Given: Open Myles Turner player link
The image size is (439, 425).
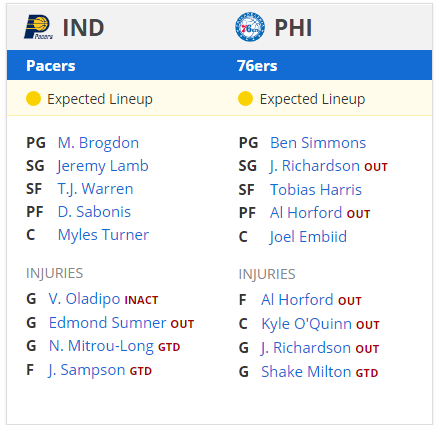Looking at the screenshot, I should coord(103,235).
